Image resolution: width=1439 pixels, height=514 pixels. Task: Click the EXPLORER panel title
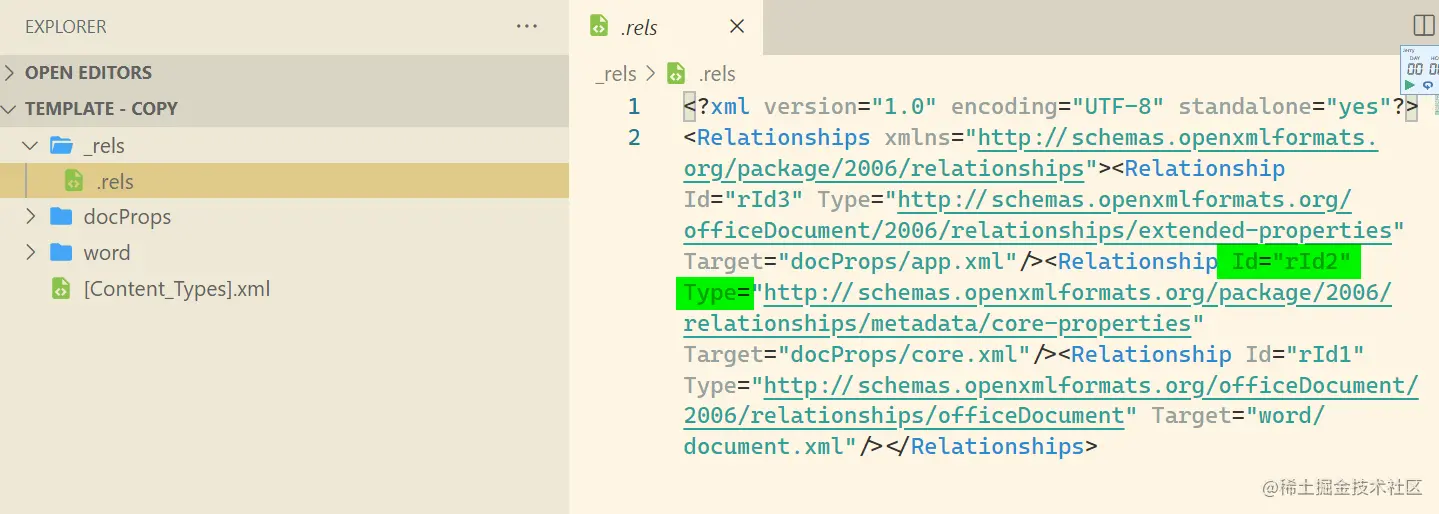pyautogui.click(x=66, y=27)
